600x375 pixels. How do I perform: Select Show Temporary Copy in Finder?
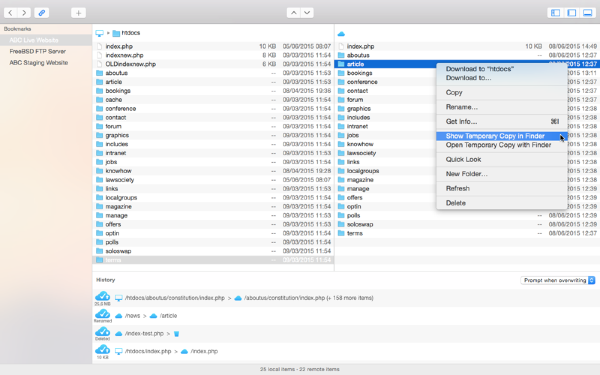502,136
